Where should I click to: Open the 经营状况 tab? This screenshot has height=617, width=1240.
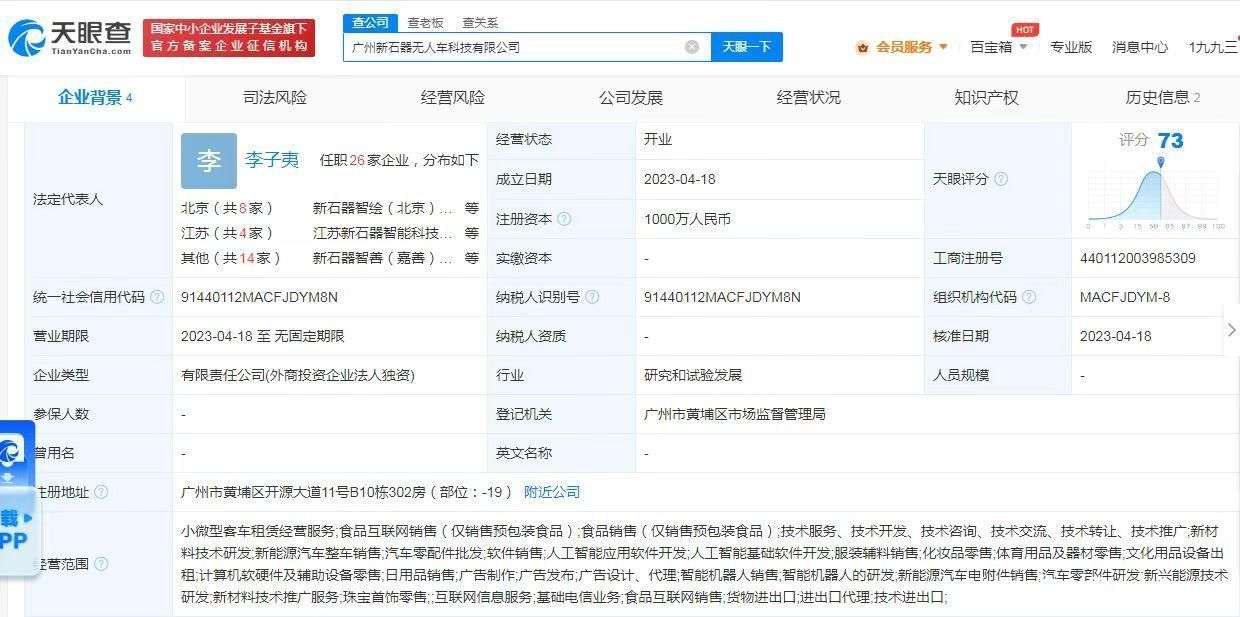809,97
